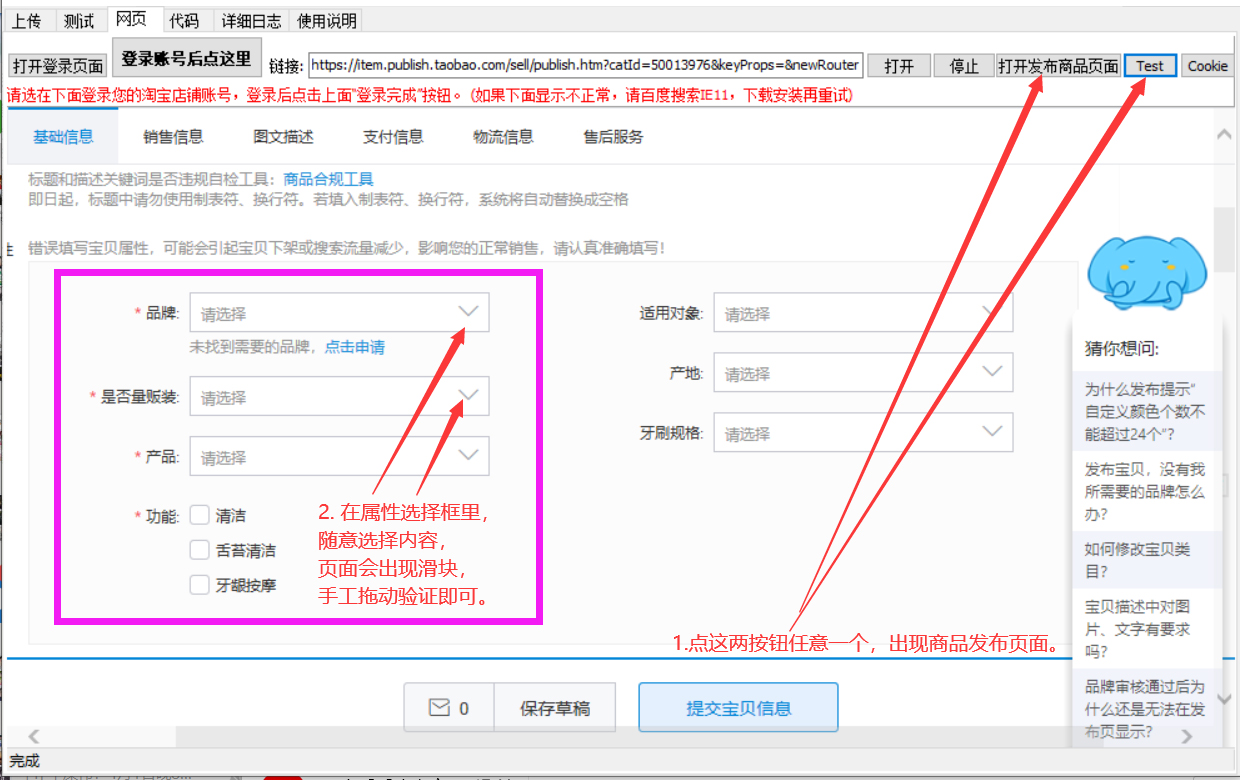Open the 测试 tab

coord(78,21)
